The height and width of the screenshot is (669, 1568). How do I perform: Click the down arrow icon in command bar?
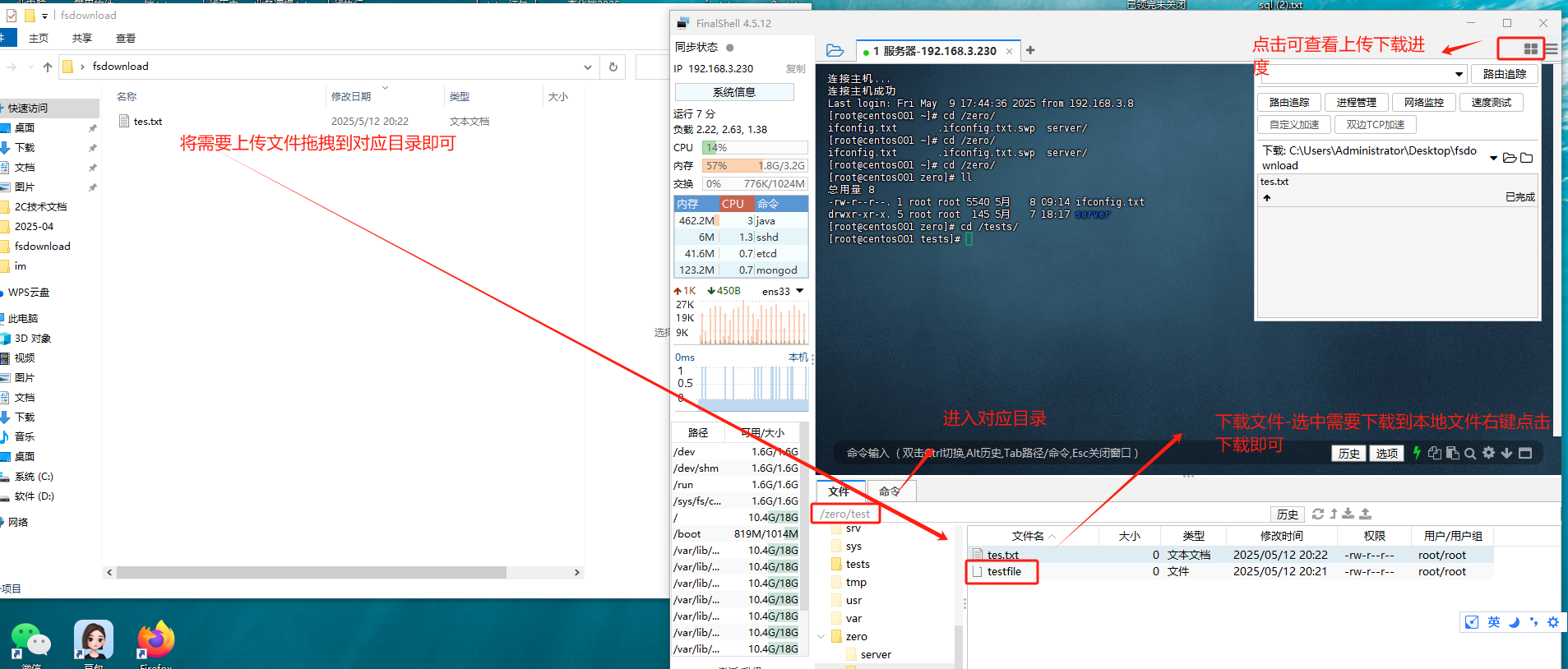tap(1506, 453)
